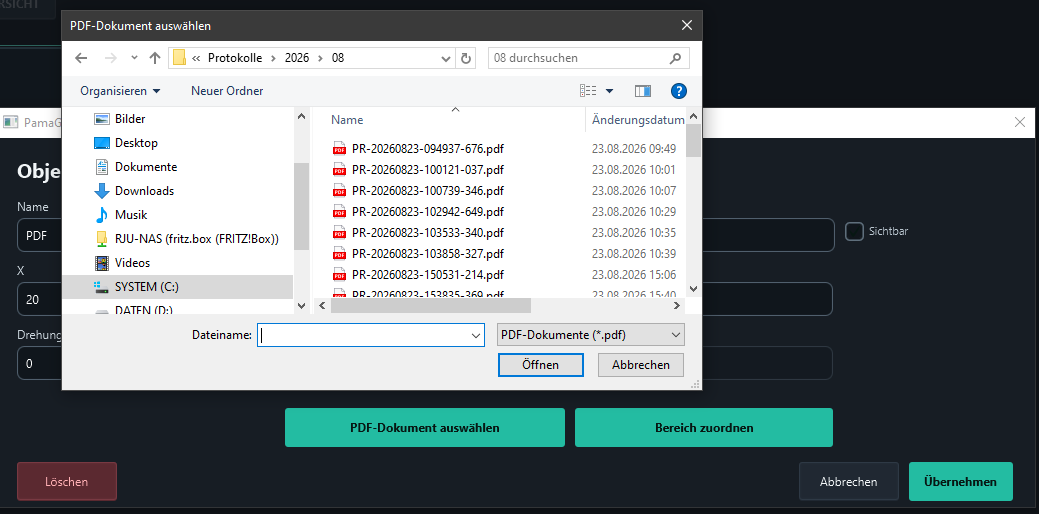Image resolution: width=1039 pixels, height=514 pixels.
Task: Refresh the folder 08 view
Action: click(466, 58)
